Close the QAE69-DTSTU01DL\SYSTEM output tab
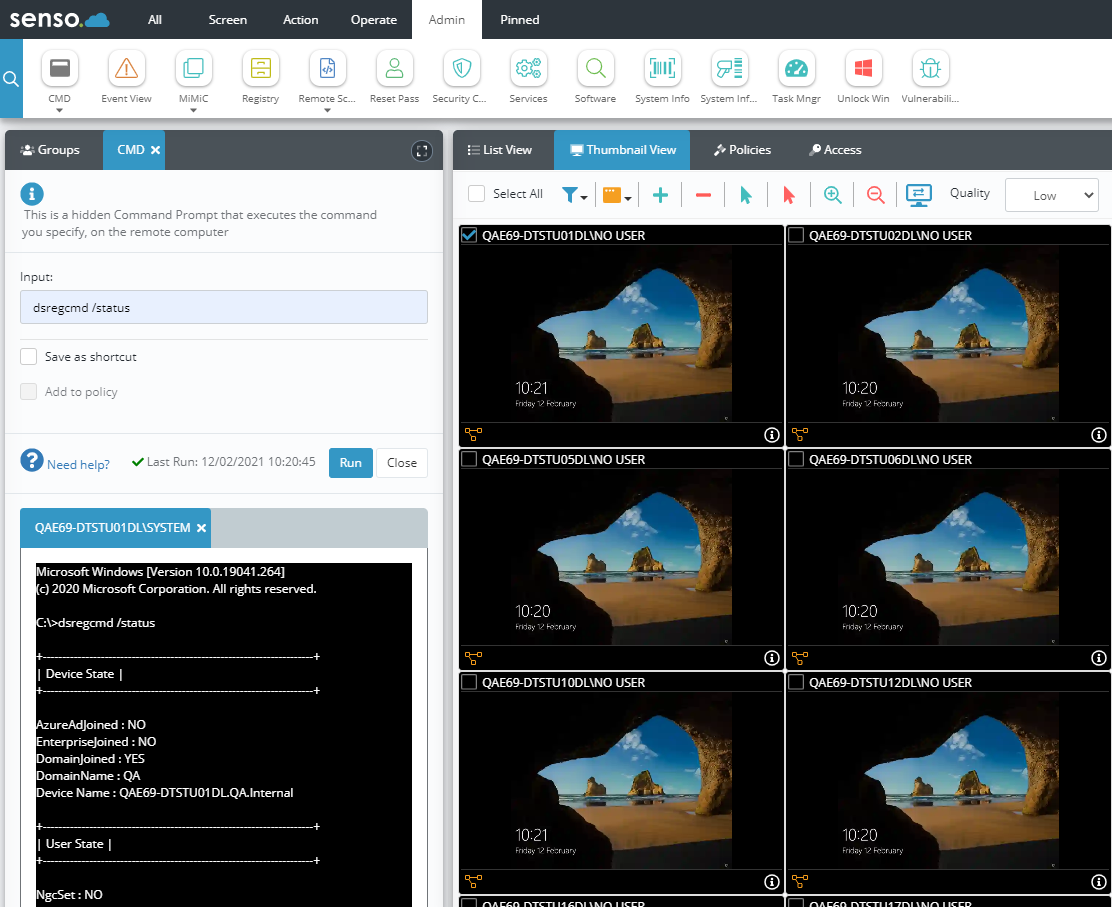This screenshot has height=907, width=1112. pyautogui.click(x=201, y=528)
